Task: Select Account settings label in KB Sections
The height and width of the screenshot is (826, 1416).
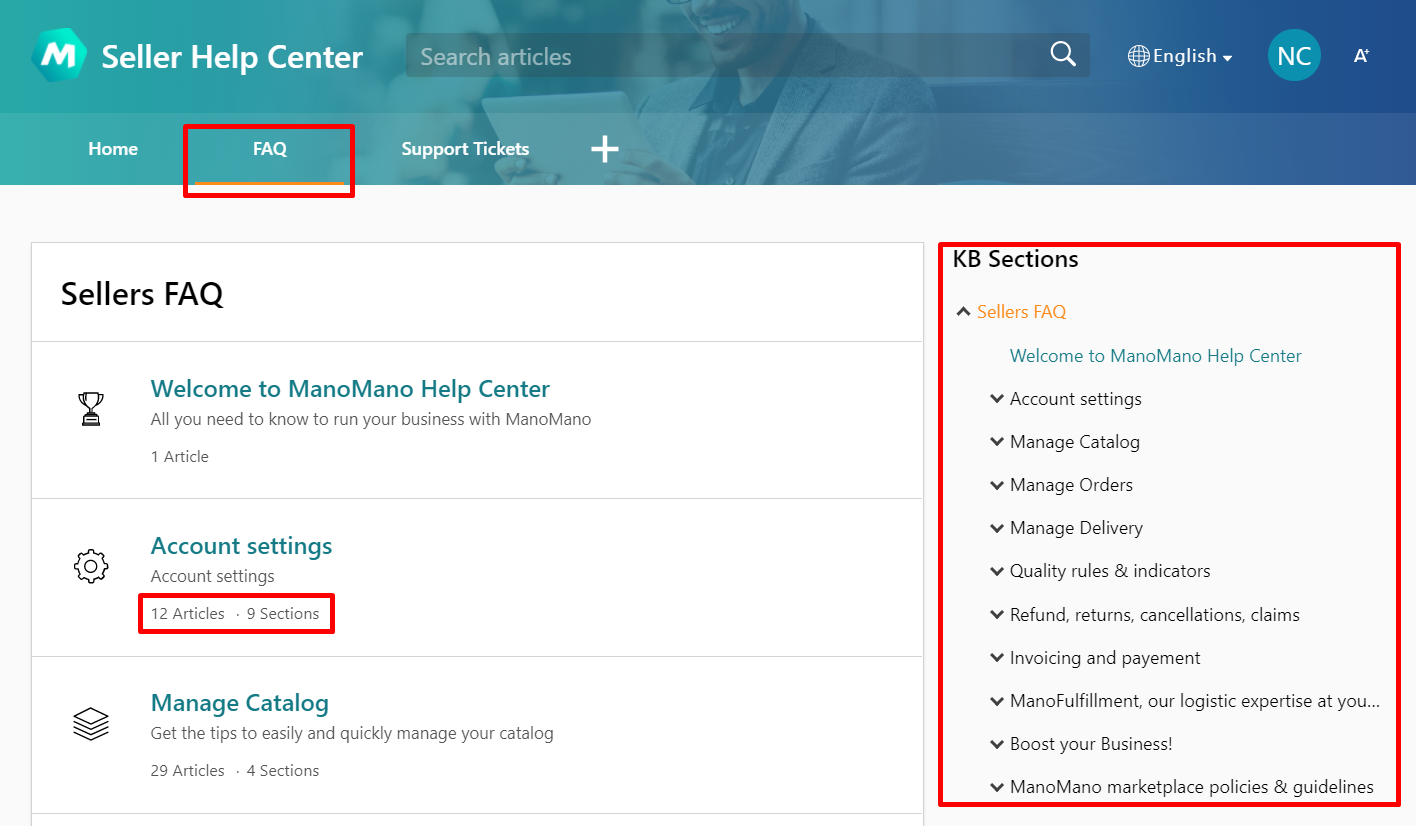Action: click(1075, 399)
